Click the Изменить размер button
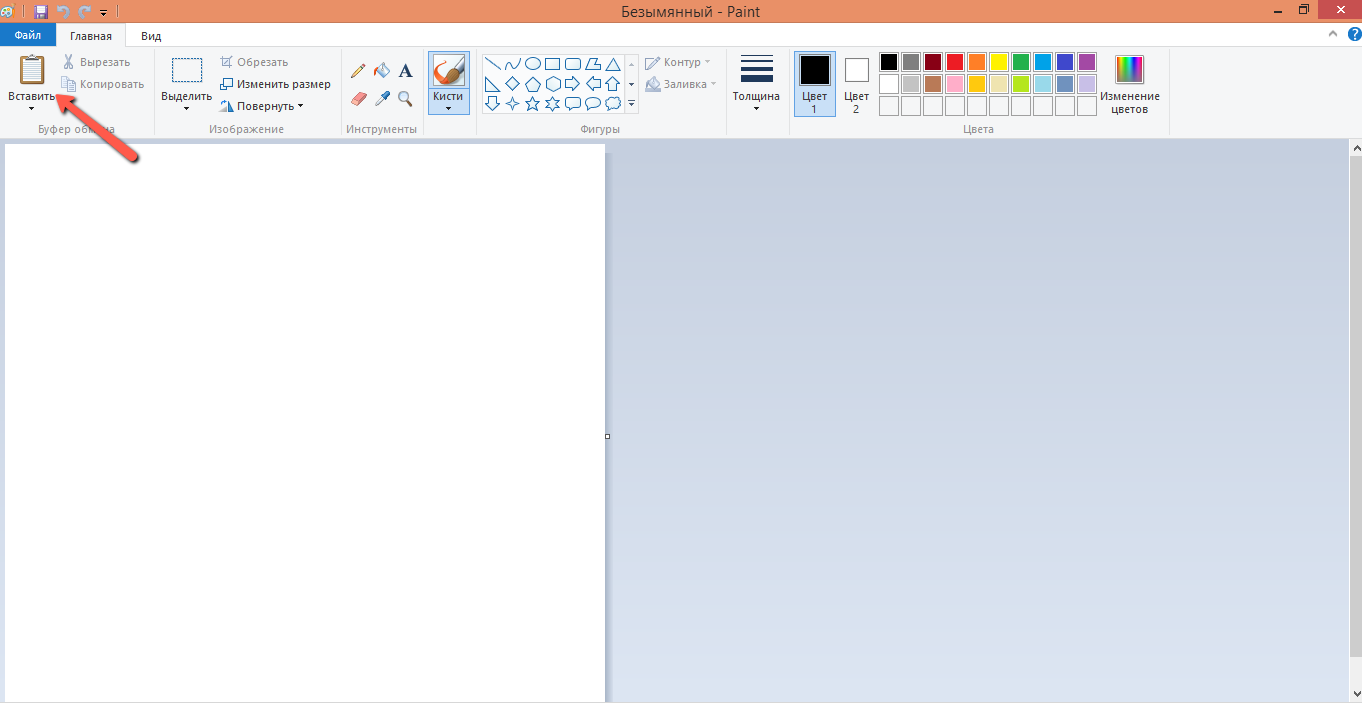1362x703 pixels. [x=276, y=84]
